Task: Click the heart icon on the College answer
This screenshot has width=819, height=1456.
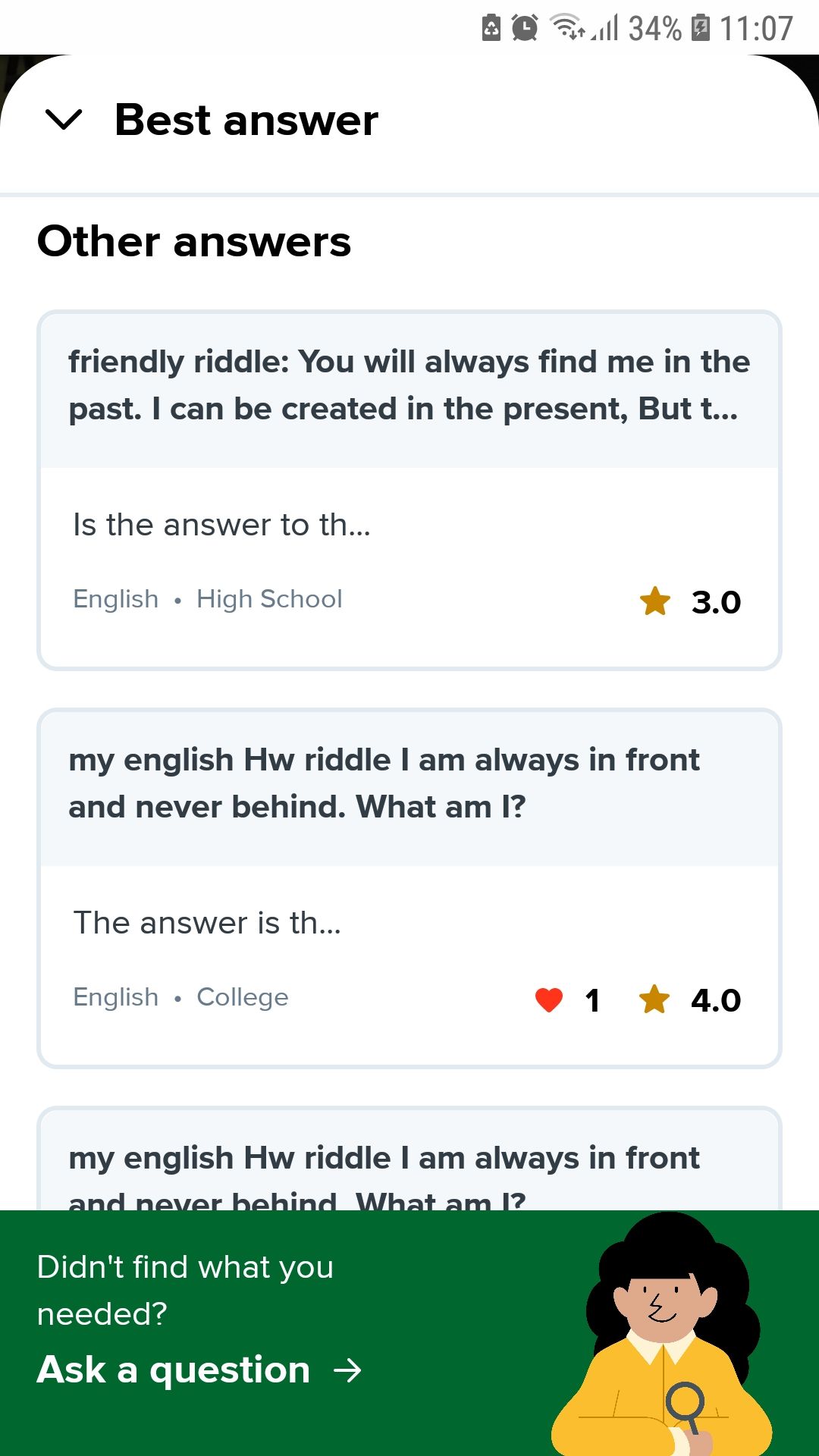Action: tap(548, 999)
